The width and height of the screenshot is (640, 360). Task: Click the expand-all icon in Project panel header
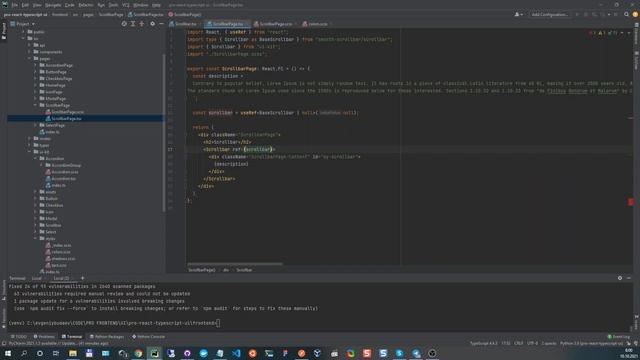[x=133, y=24]
